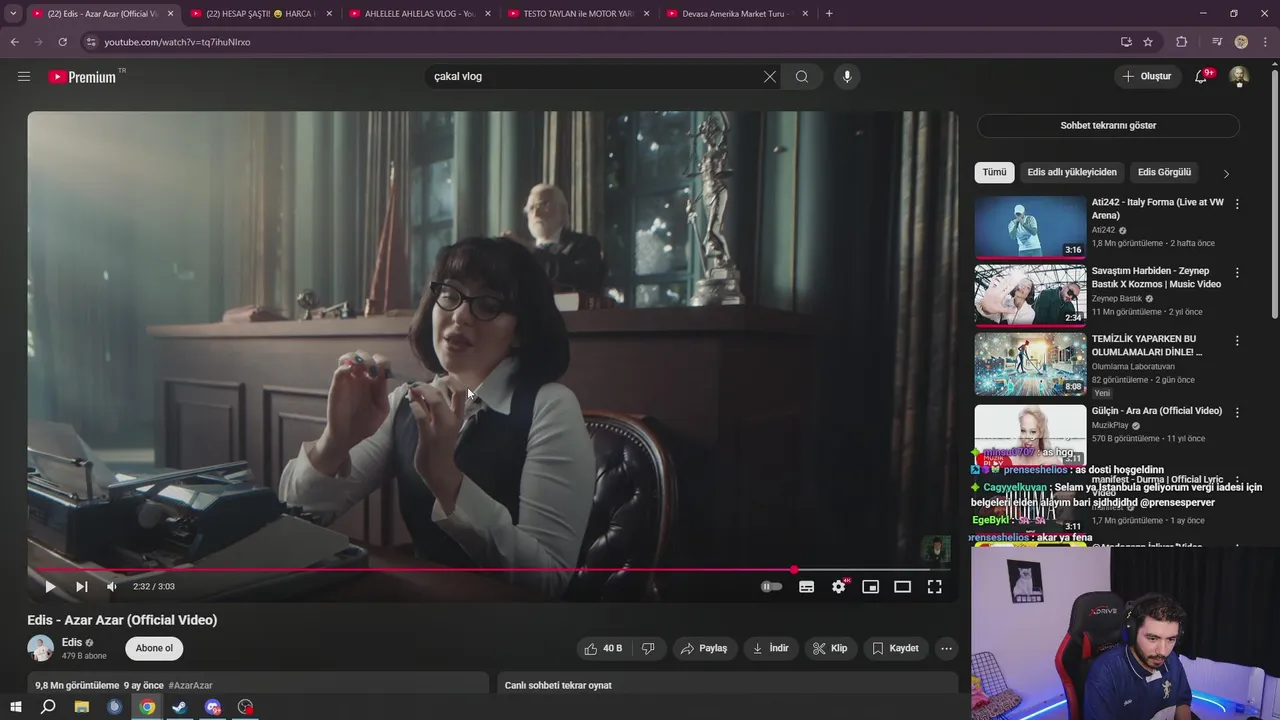
Task: Seek on the red progress bar
Action: click(492, 570)
